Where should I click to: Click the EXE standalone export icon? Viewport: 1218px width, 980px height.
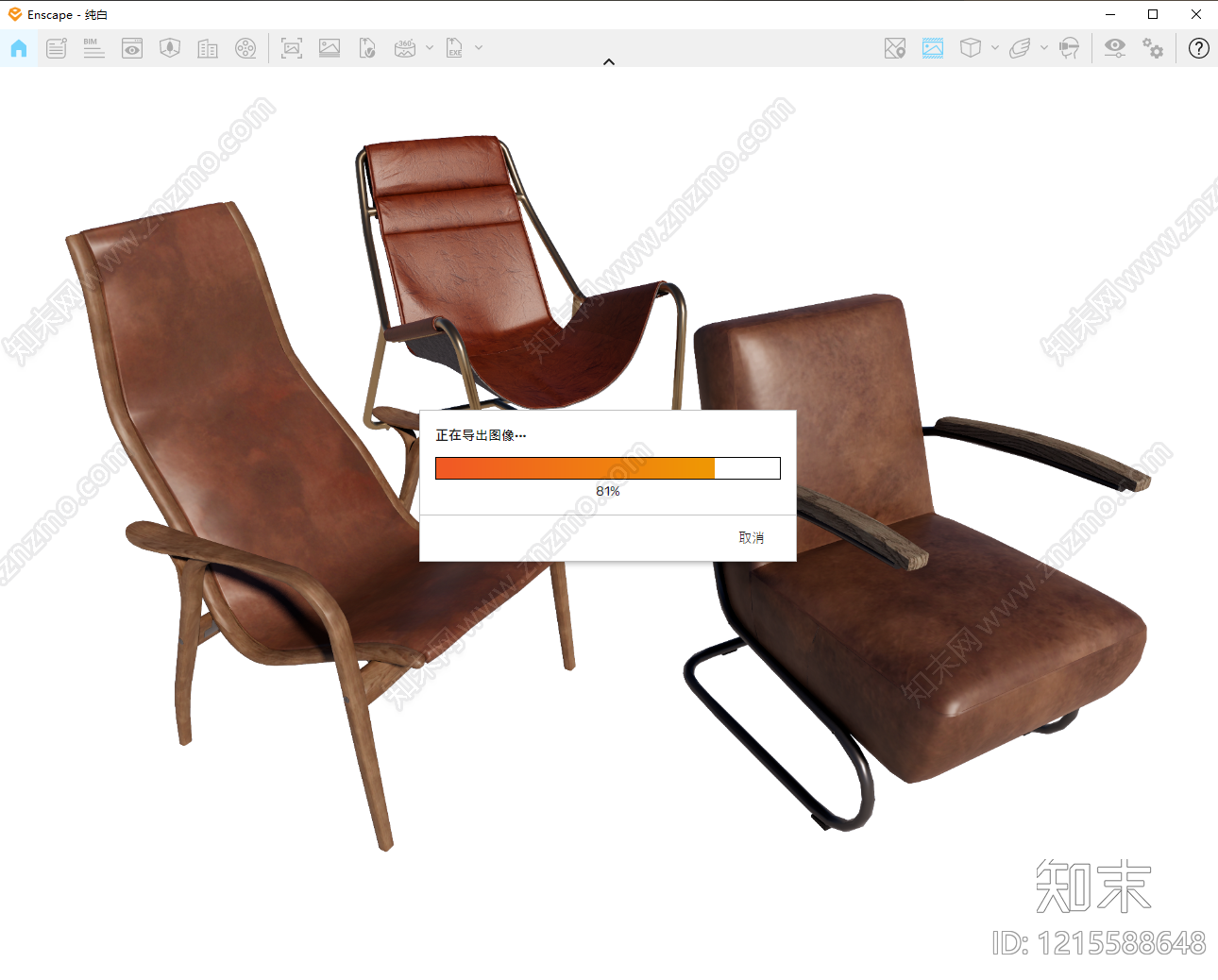tap(454, 48)
